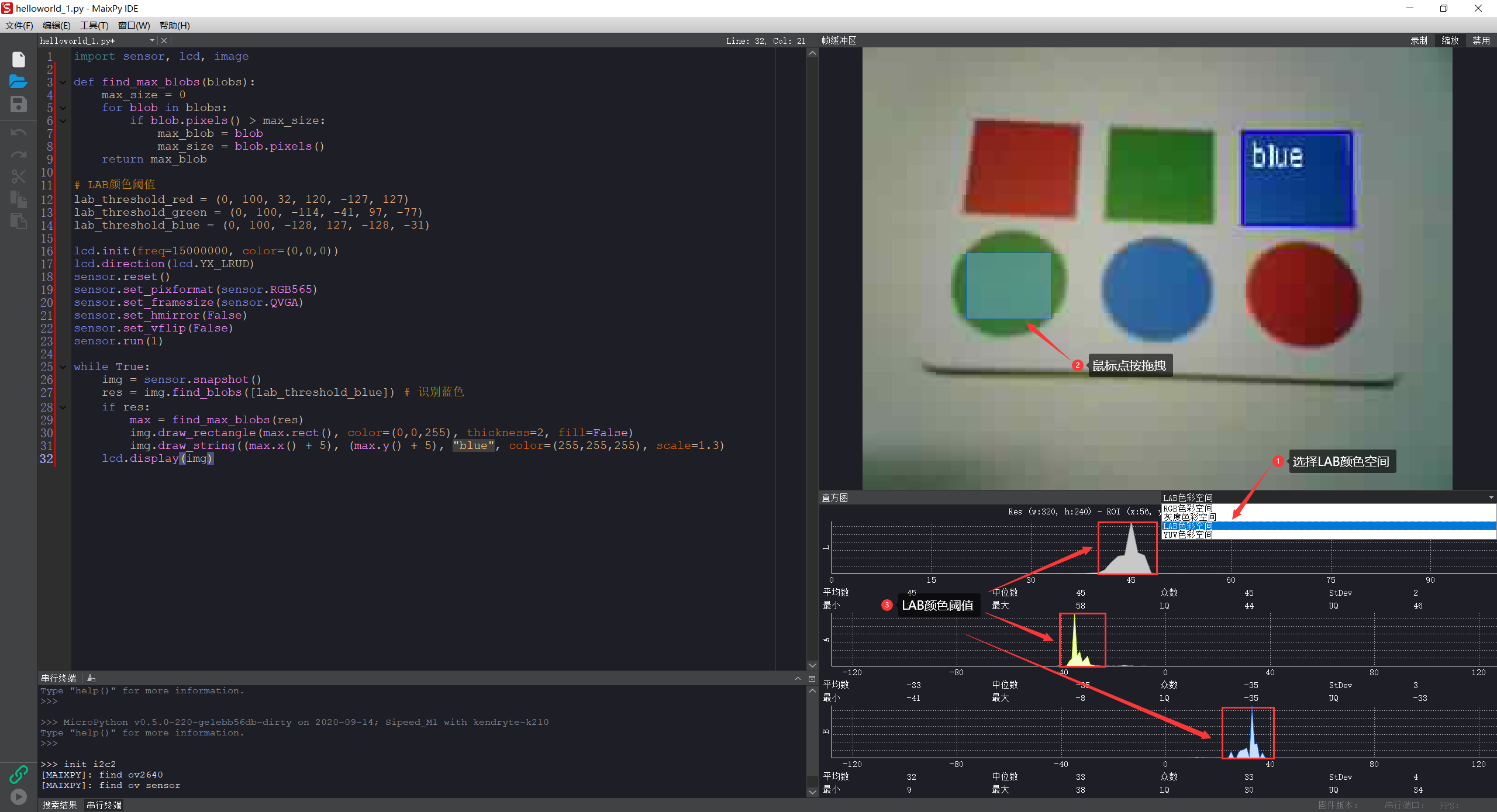Viewport: 1497px width, 812px height.
Task: Save the file with the floppy disk icon
Action: click(x=19, y=104)
